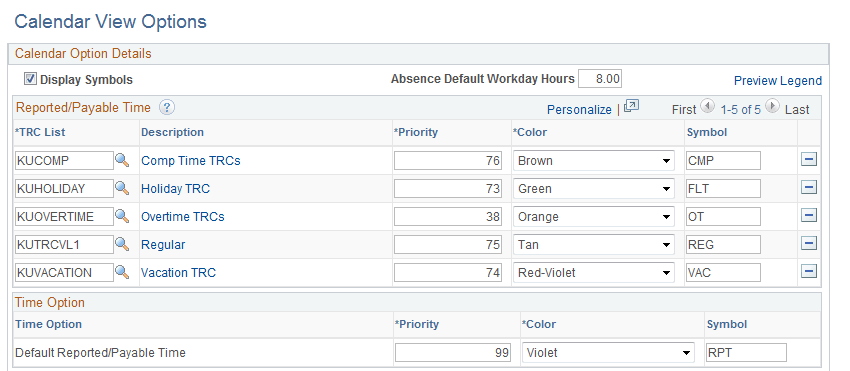Open Regular description link
The width and height of the screenshot is (850, 371).
click(163, 245)
